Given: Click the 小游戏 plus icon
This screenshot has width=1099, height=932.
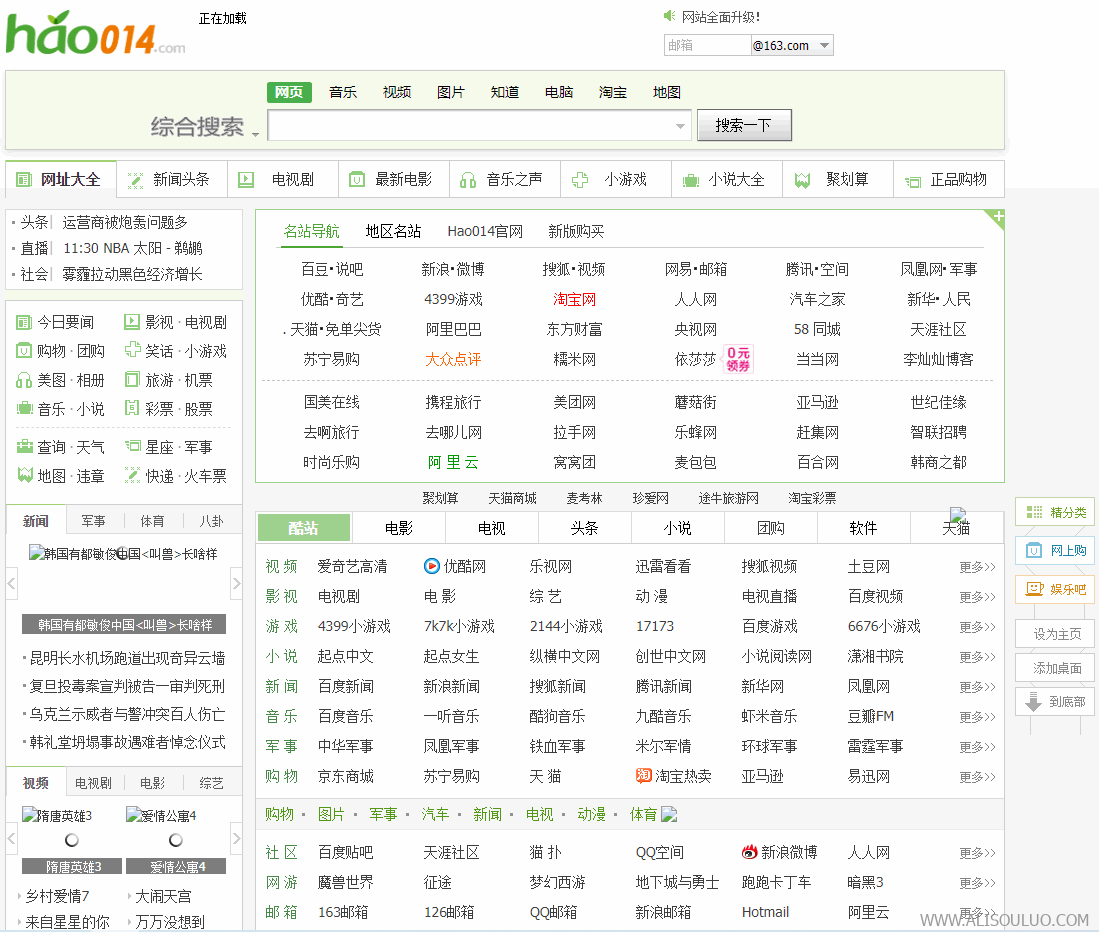Looking at the screenshot, I should coord(580,180).
